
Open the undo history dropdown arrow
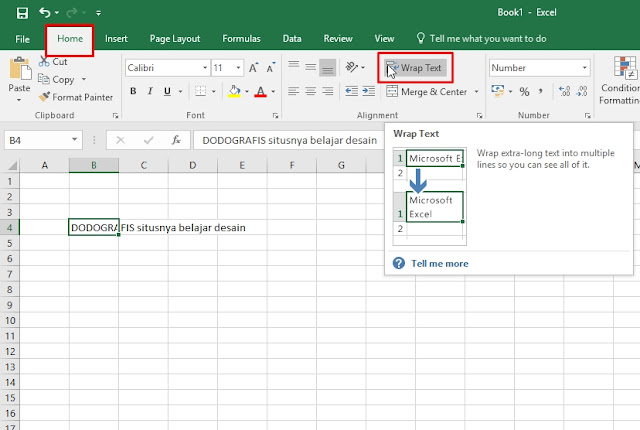57,13
